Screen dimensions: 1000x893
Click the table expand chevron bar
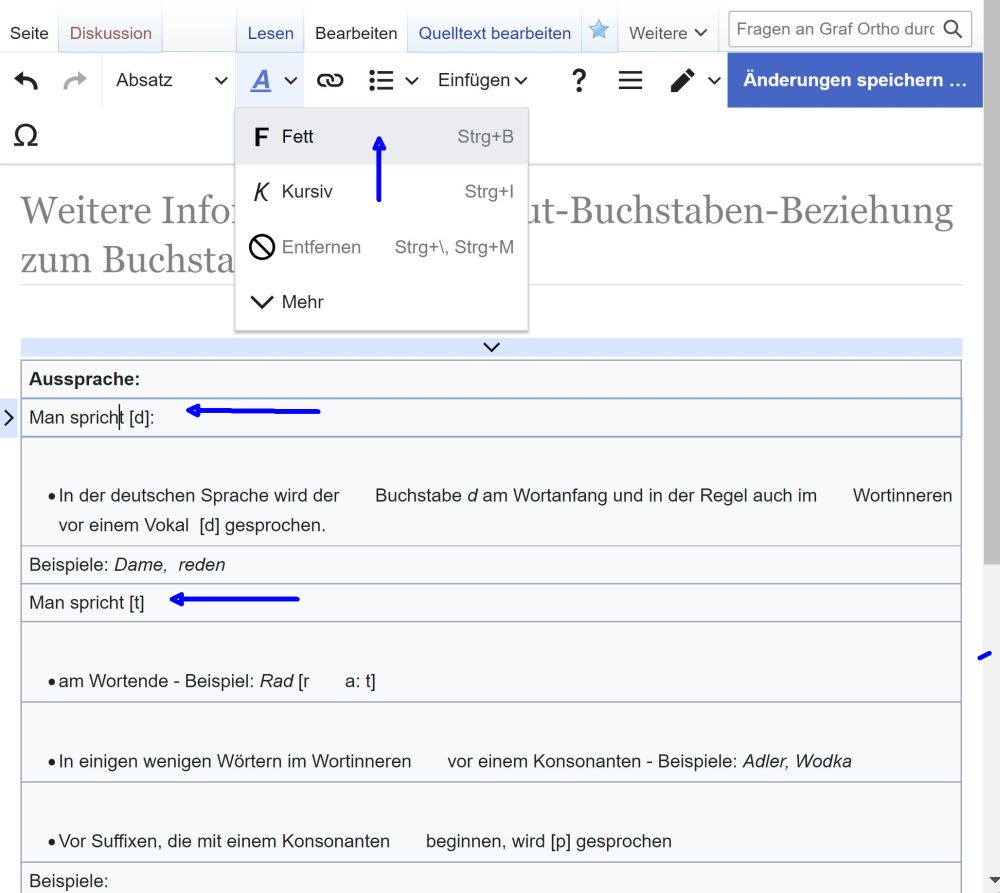[x=491, y=347]
